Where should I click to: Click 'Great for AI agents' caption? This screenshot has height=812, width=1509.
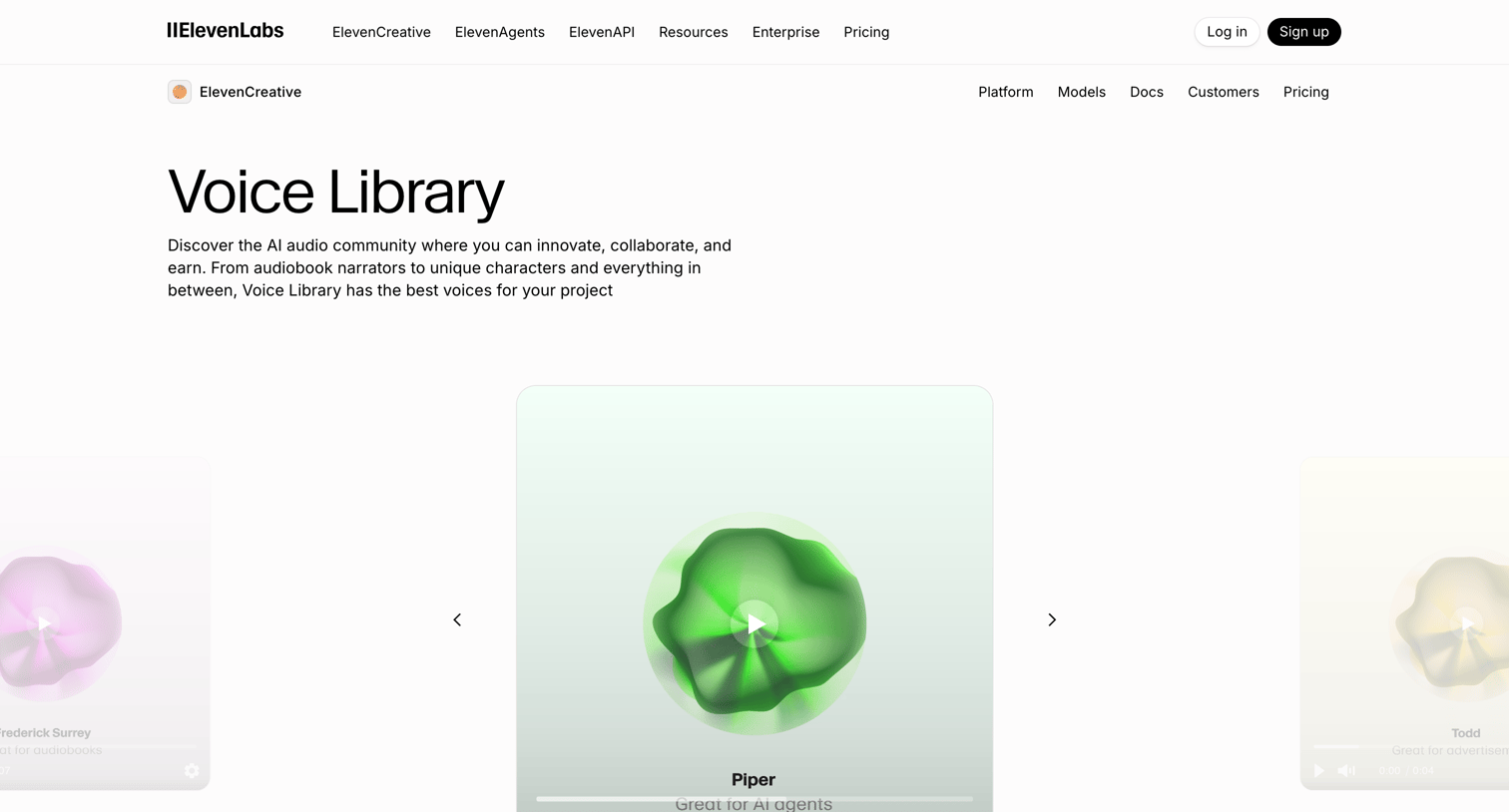pyautogui.click(x=754, y=804)
